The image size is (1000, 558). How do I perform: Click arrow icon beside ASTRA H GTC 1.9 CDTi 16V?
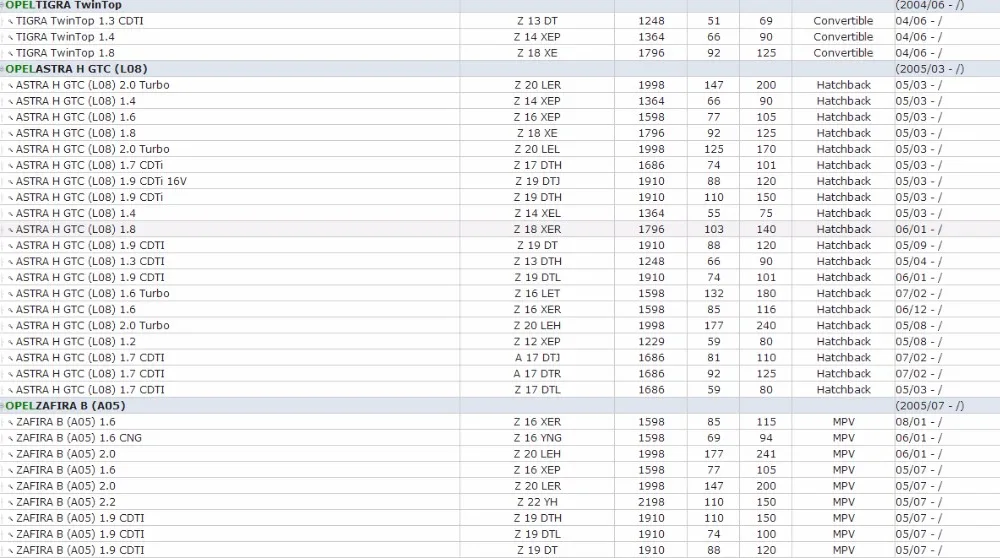click(10, 182)
